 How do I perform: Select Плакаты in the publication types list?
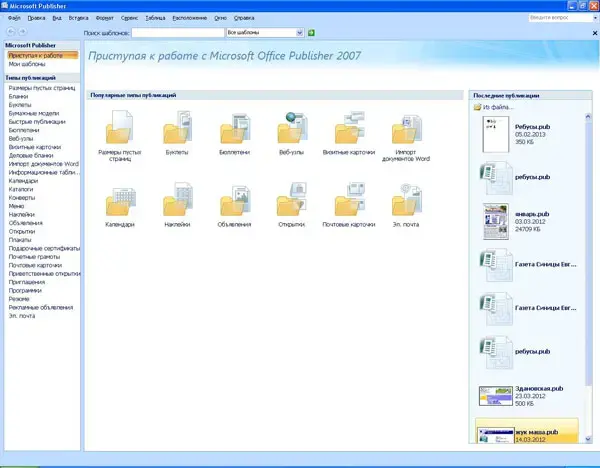[x=20, y=240]
